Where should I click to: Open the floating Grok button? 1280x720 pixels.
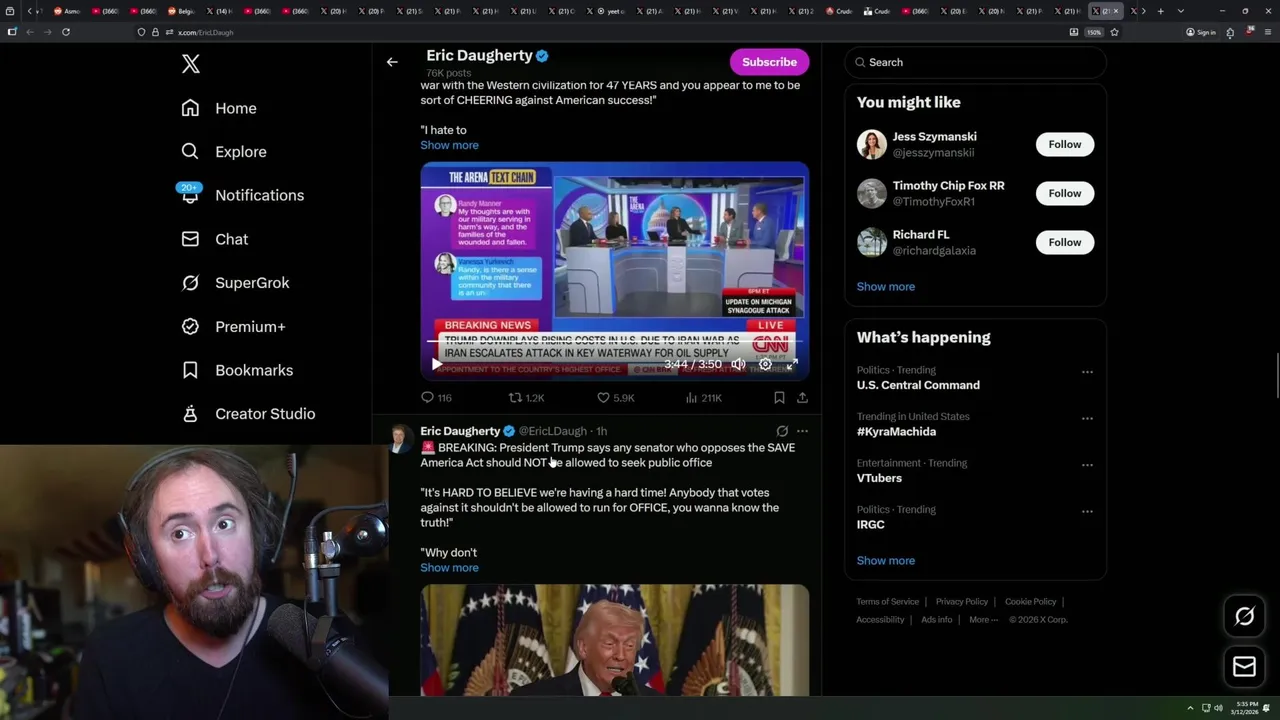1244,616
